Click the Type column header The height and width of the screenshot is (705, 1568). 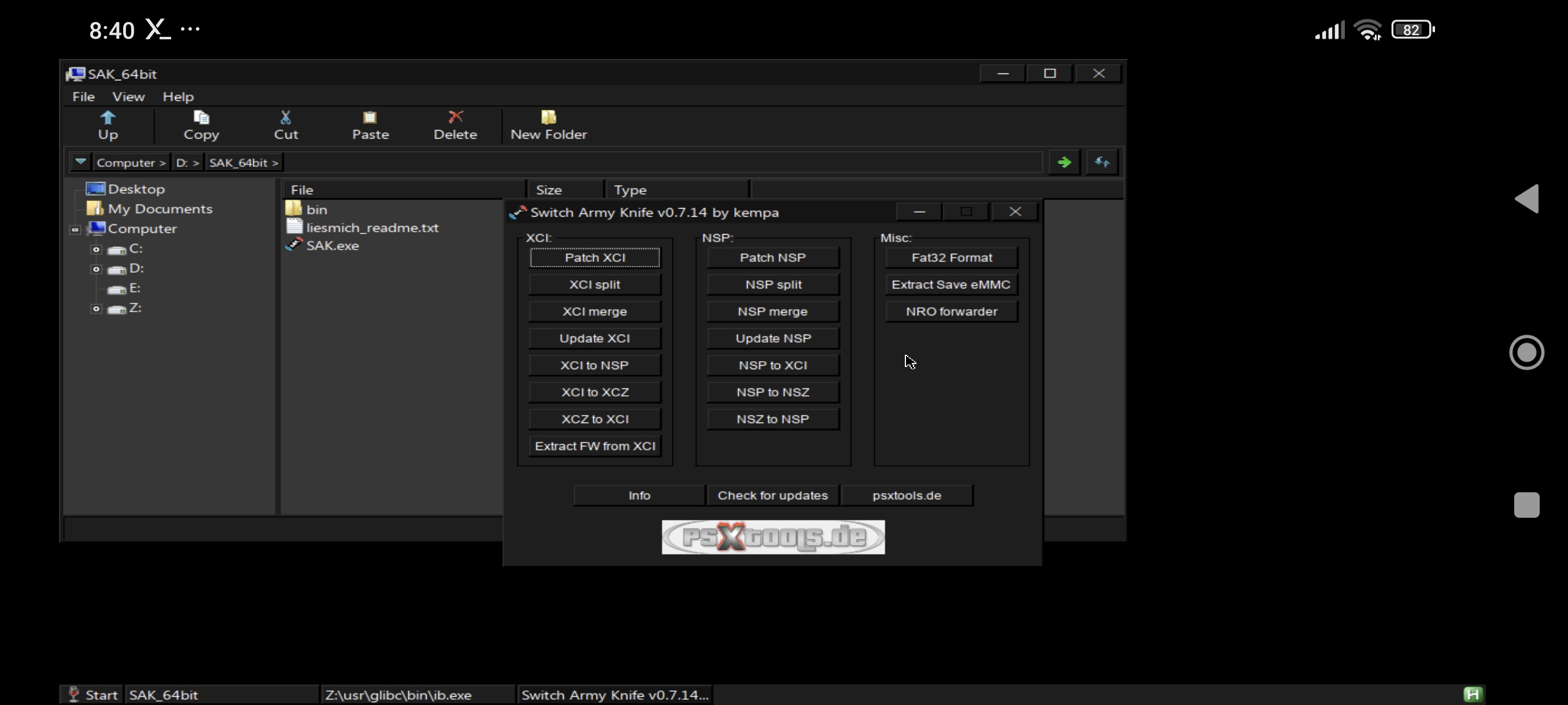click(677, 190)
